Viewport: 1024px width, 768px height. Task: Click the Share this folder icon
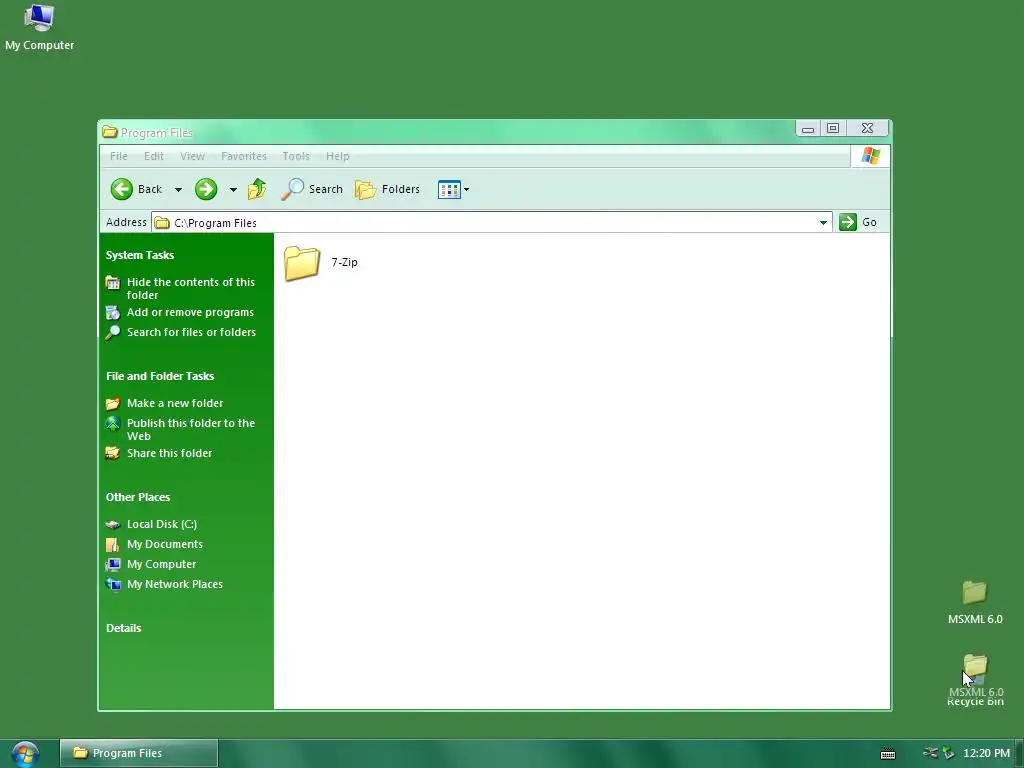tap(113, 453)
